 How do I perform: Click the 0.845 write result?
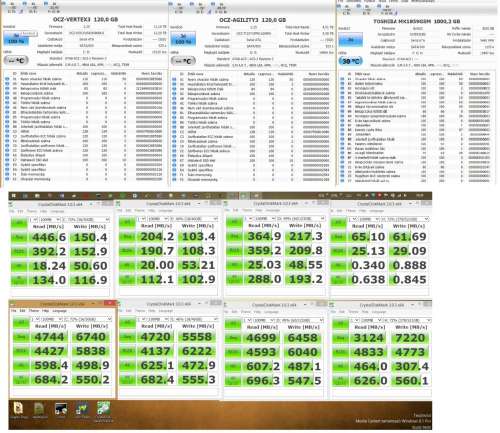pos(409,279)
